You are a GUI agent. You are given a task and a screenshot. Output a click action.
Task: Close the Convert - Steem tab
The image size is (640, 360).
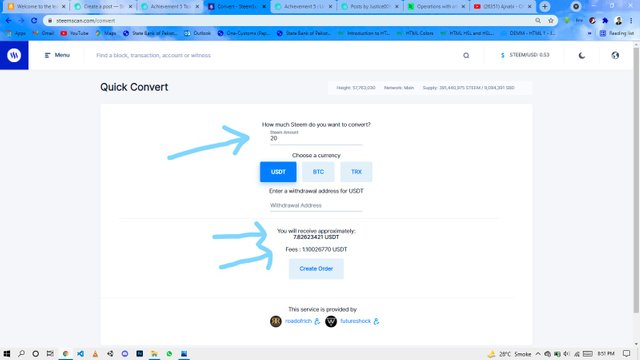tap(264, 7)
